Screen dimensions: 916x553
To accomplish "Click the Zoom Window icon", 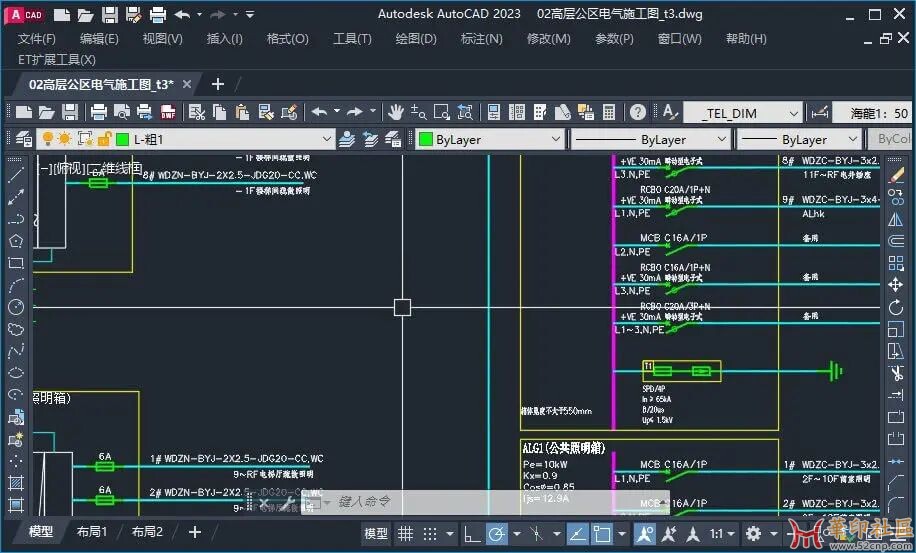I will 442,112.
